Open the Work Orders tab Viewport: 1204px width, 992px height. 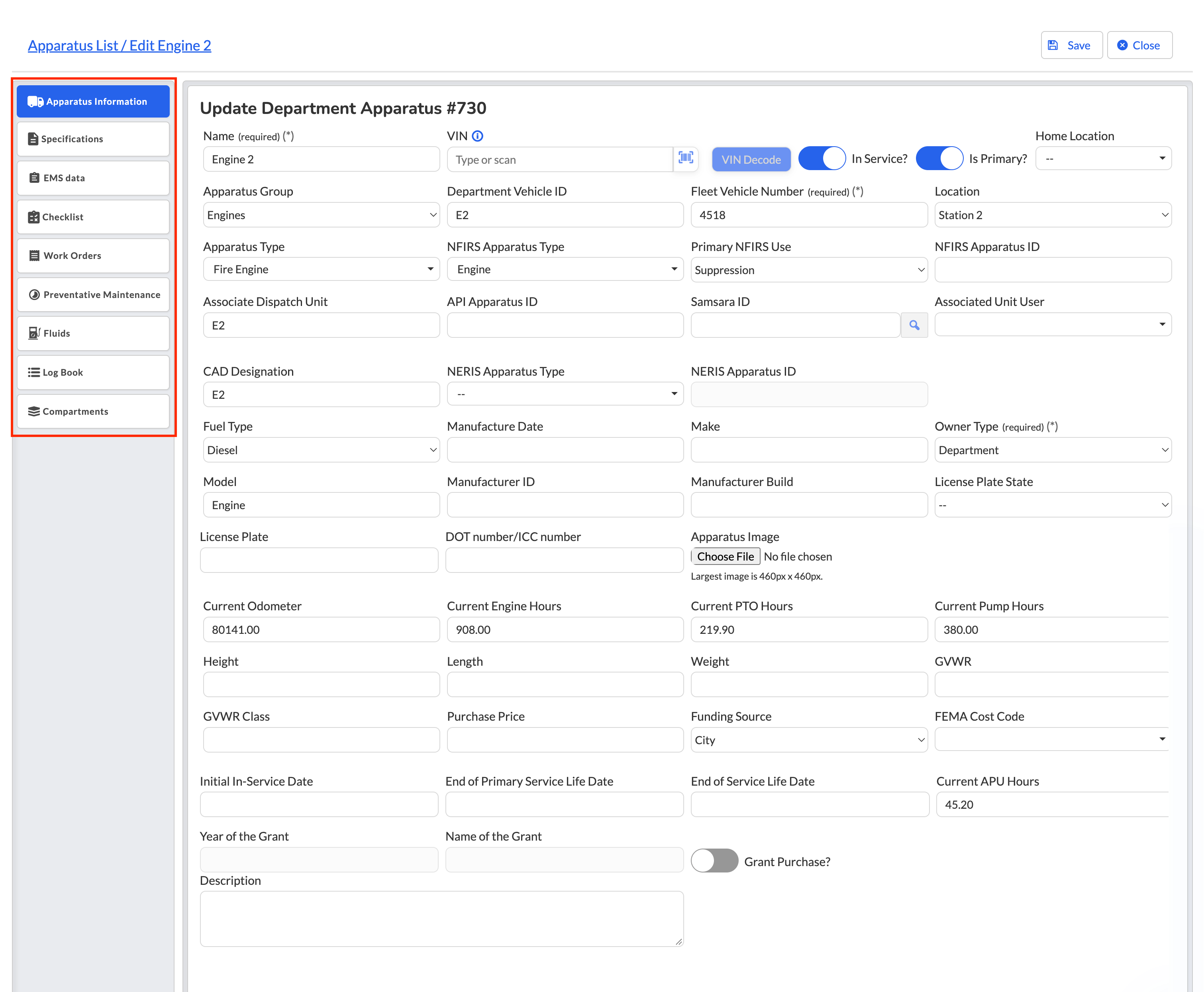pyautogui.click(x=93, y=255)
